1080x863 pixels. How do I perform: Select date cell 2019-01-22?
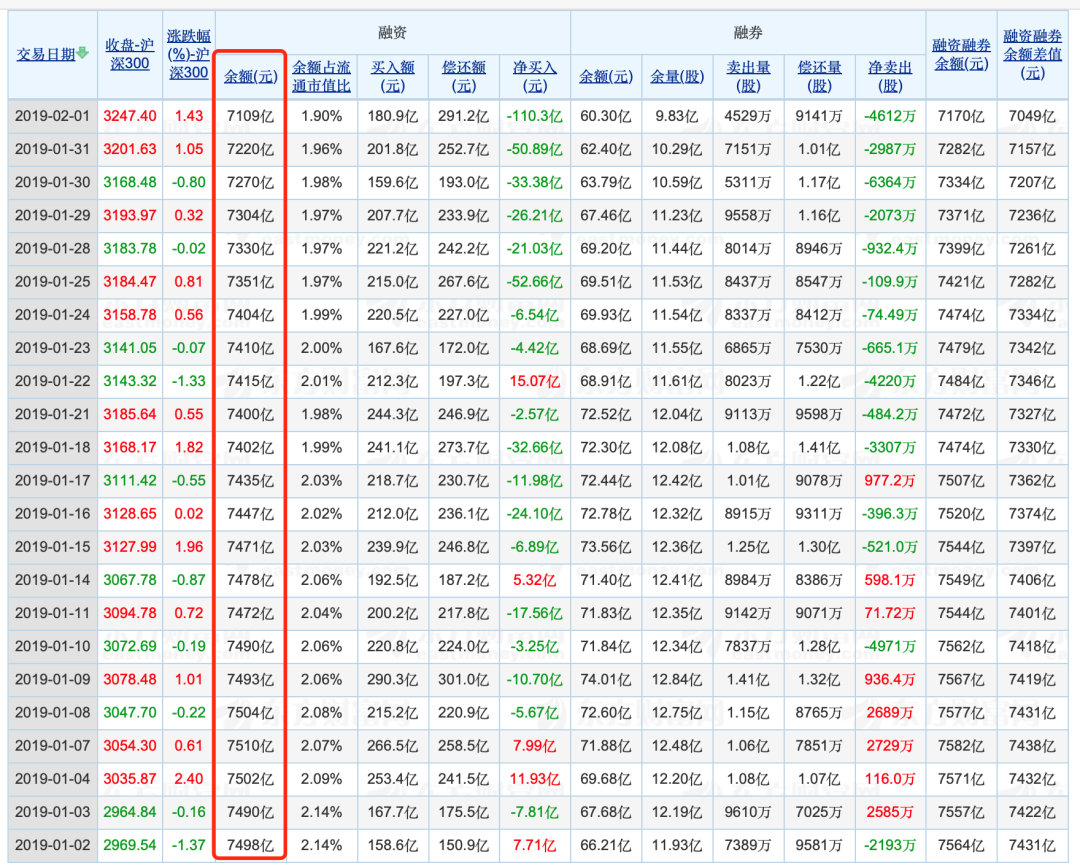click(52, 381)
